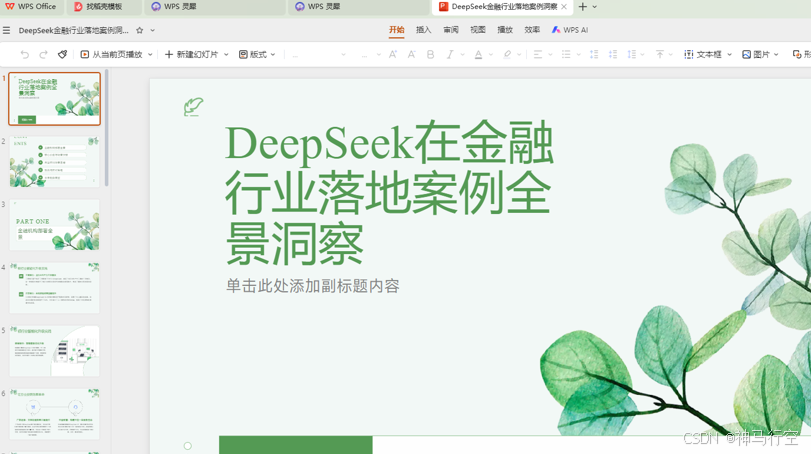Switch to the 开始 ribbon tab

click(x=397, y=30)
